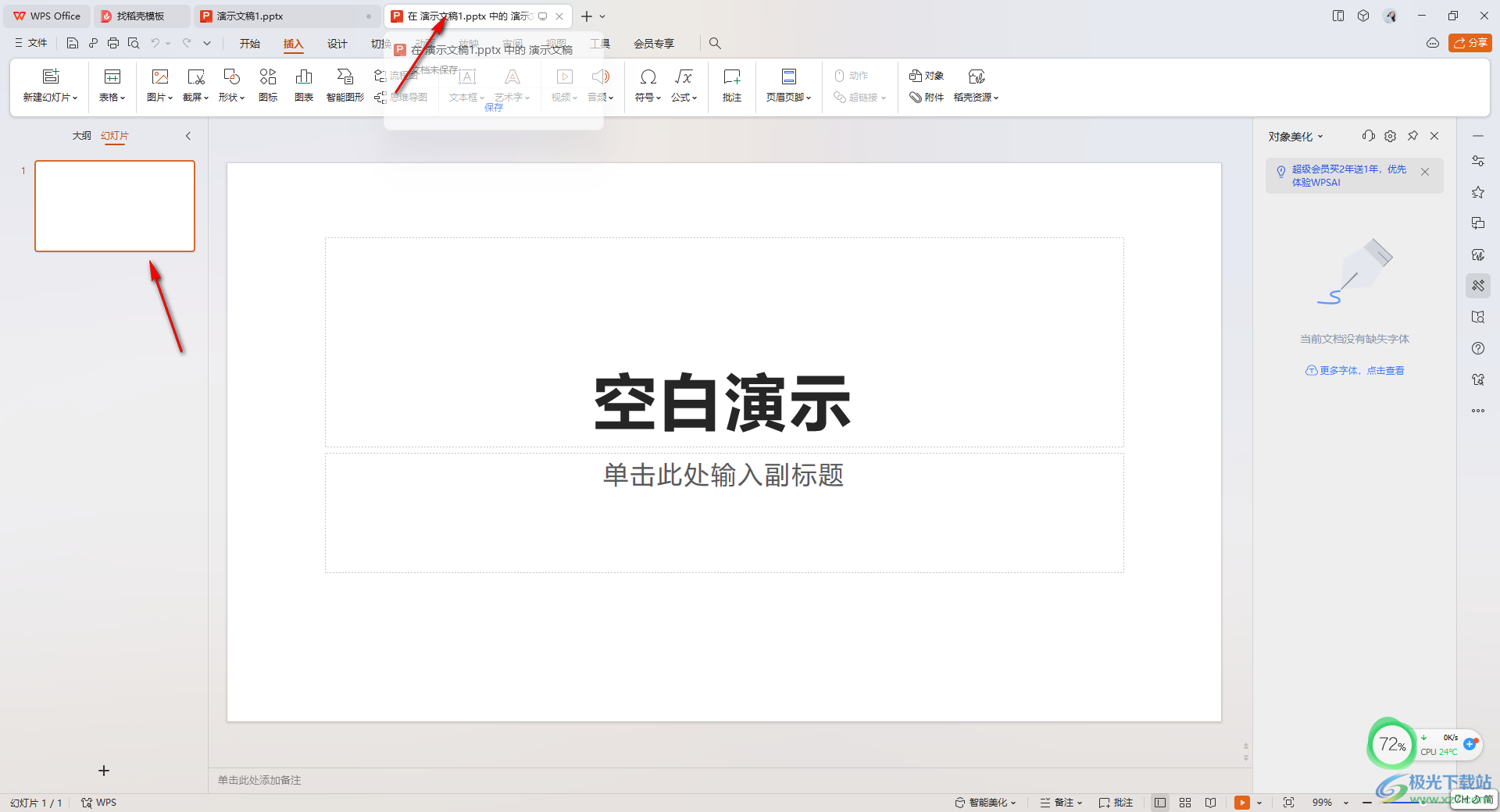The height and width of the screenshot is (812, 1500).
Task: Click the headset support icon in 对象美化 panel
Action: [x=1368, y=136]
